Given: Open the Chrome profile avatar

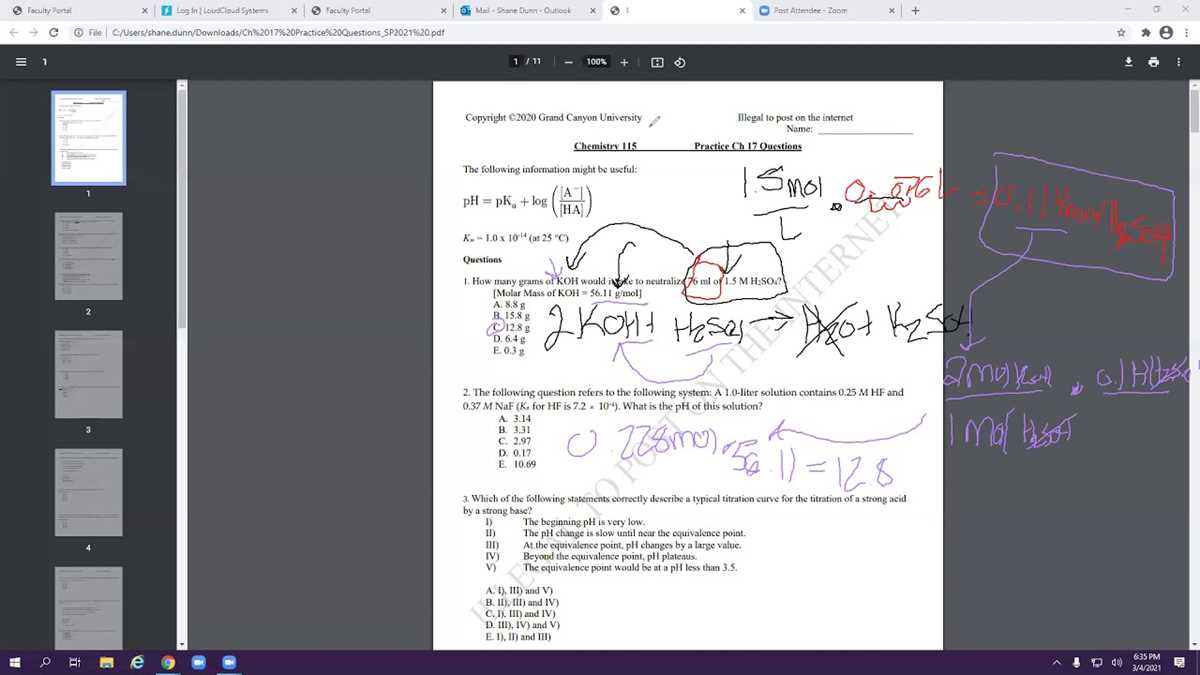Looking at the screenshot, I should [x=1165, y=32].
